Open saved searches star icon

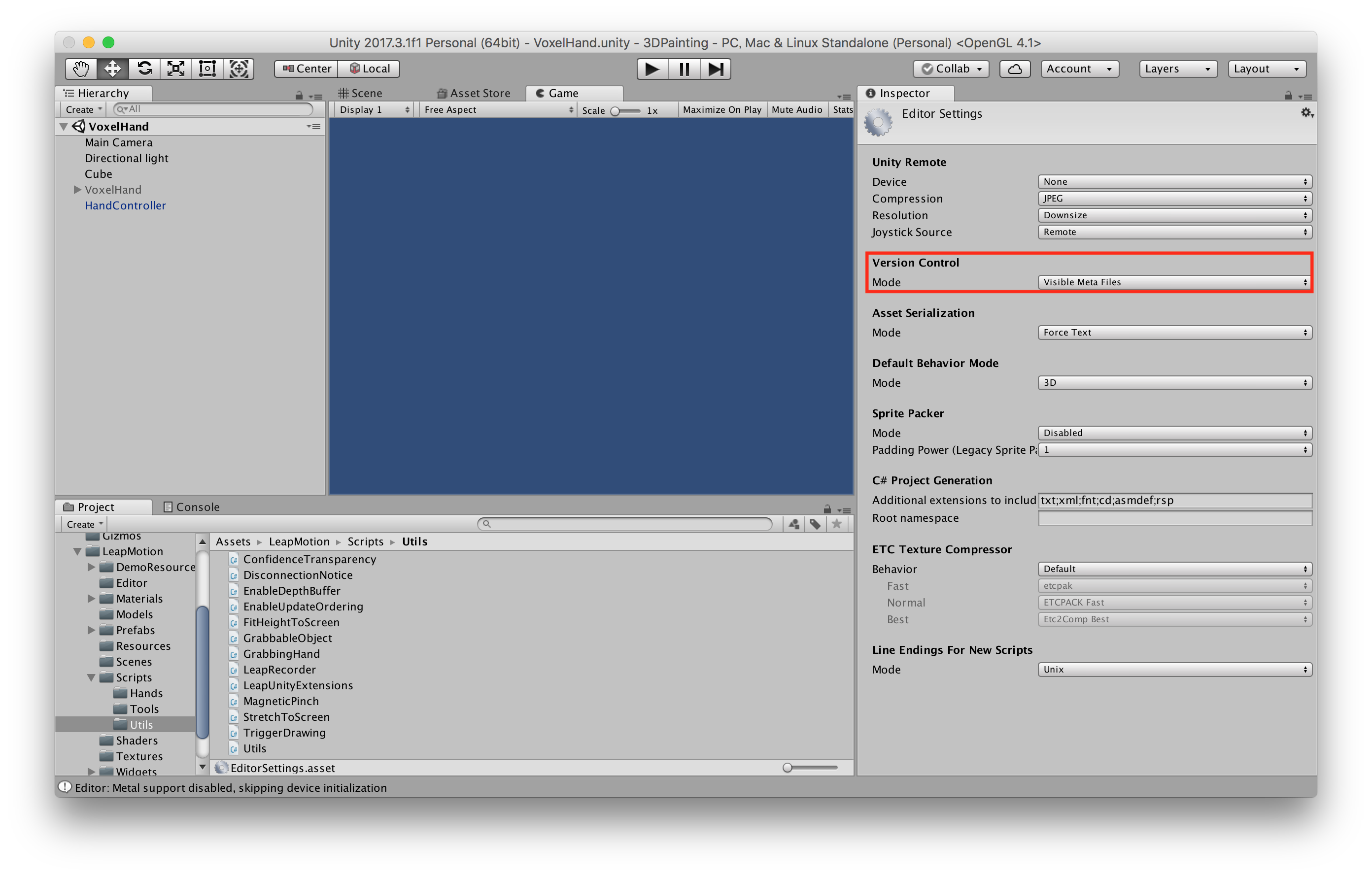click(836, 524)
